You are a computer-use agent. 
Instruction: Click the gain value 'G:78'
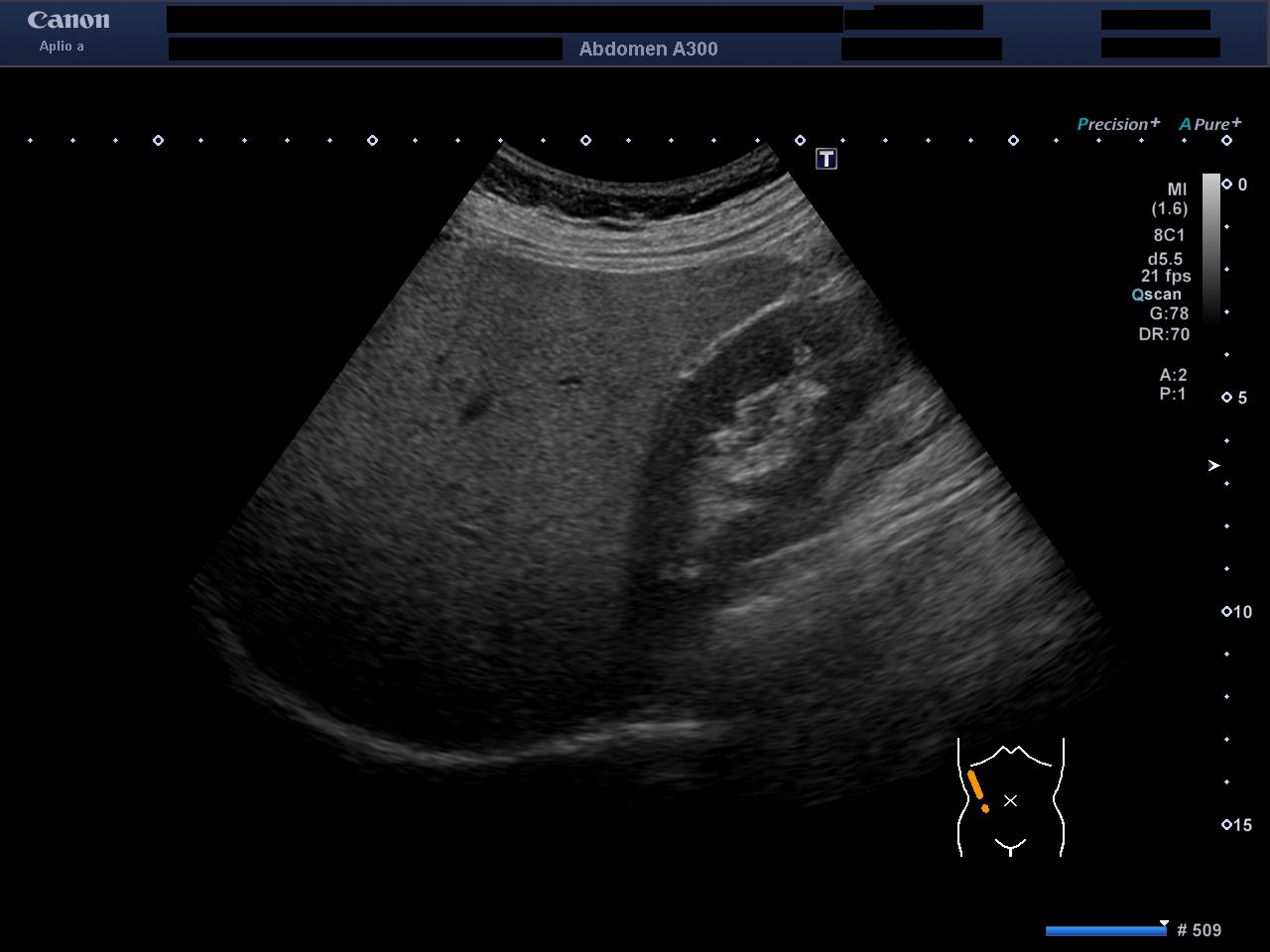coord(1169,313)
